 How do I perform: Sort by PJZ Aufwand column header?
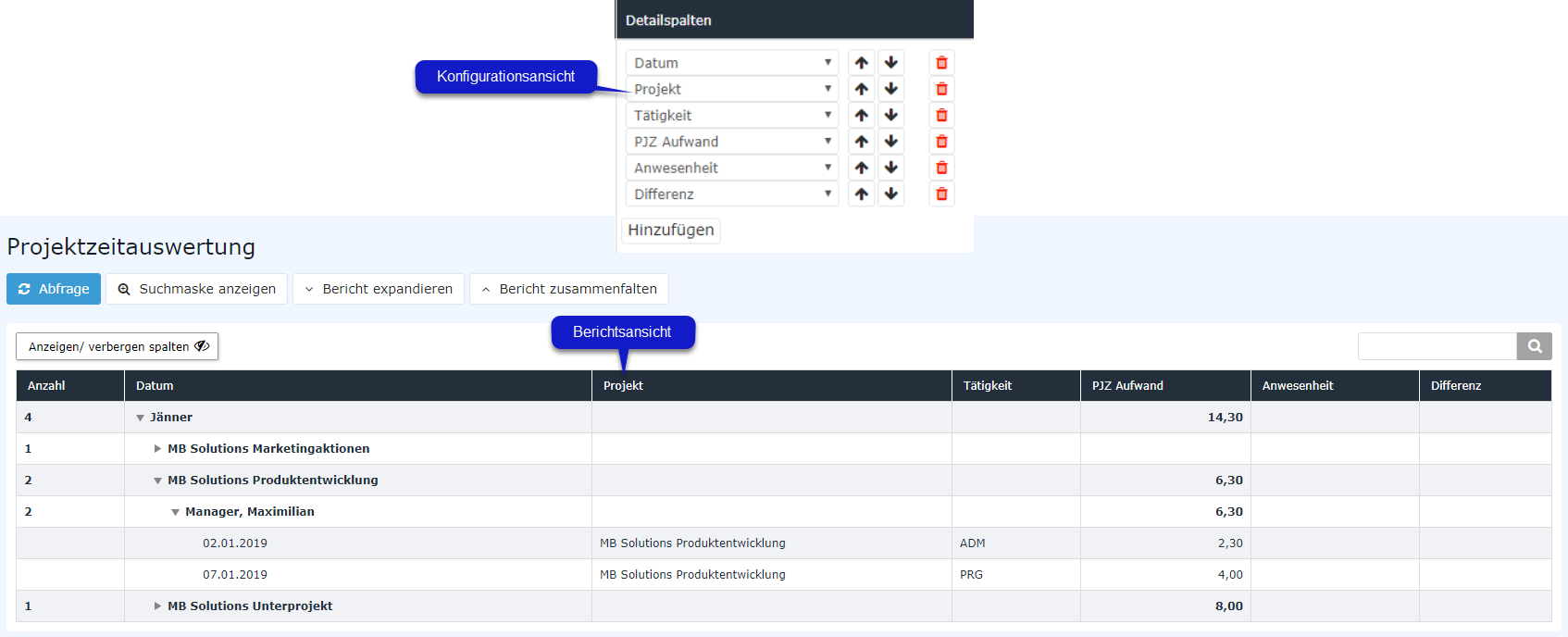[x=1127, y=386]
